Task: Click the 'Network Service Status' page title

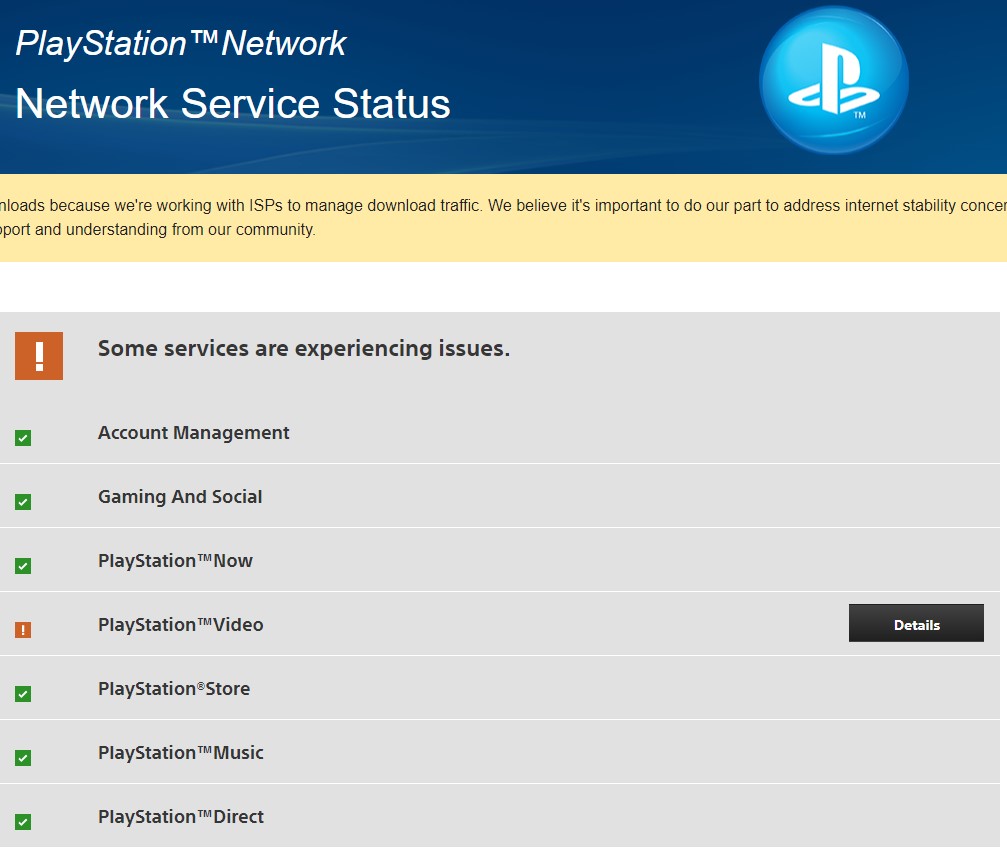Action: tap(232, 103)
